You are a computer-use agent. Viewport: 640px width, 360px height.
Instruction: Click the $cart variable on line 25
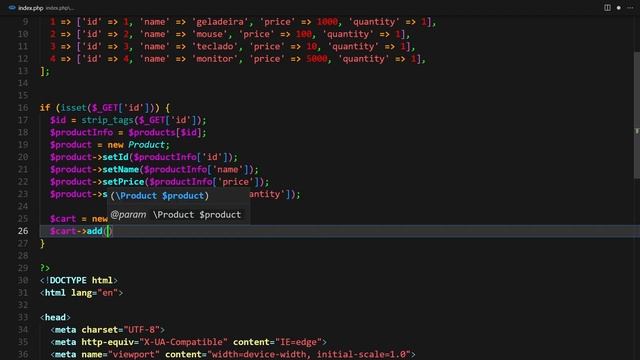[x=63, y=219]
